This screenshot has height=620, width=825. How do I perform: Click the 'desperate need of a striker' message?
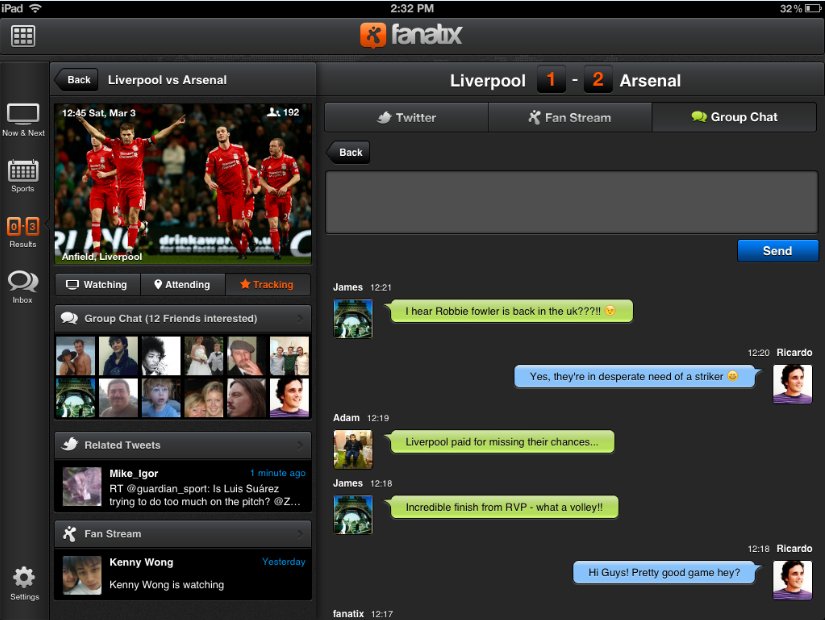click(637, 376)
